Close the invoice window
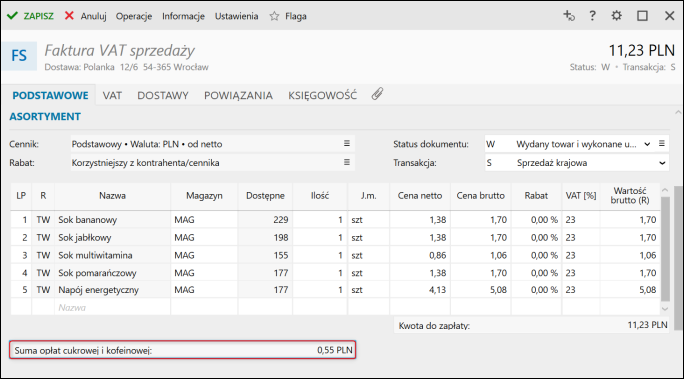Screen dimensions: 684x379 point(670,16)
